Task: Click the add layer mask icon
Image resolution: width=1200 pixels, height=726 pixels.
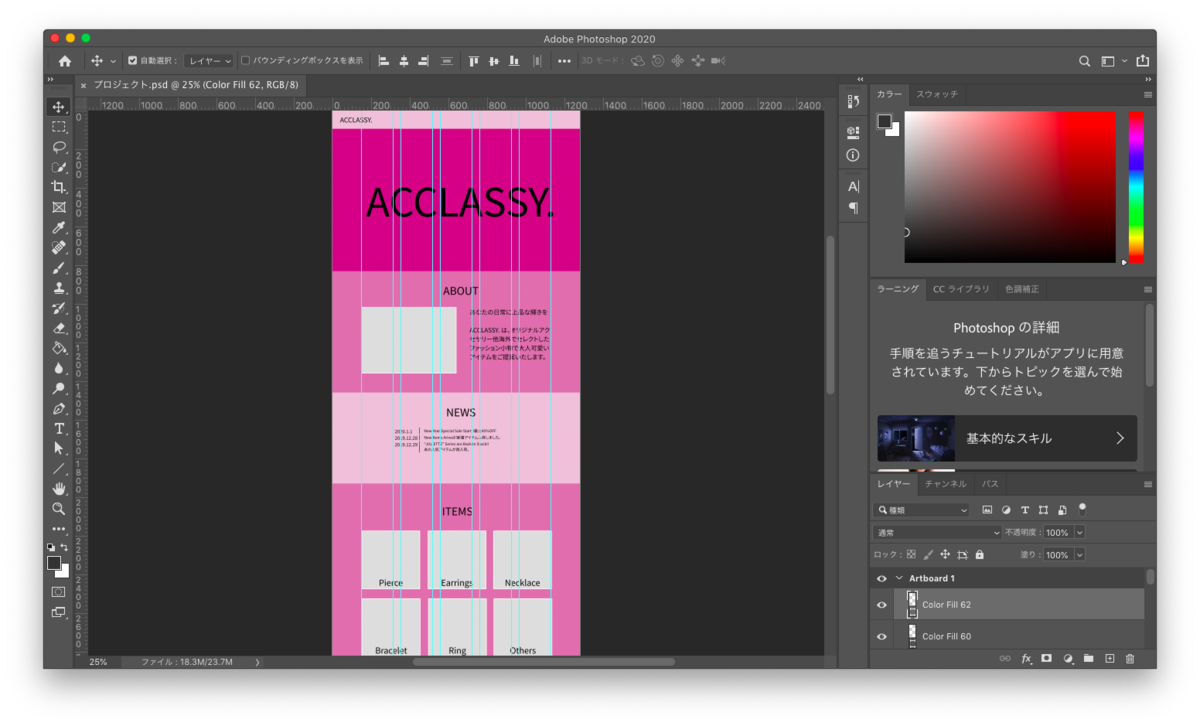Action: [1046, 659]
